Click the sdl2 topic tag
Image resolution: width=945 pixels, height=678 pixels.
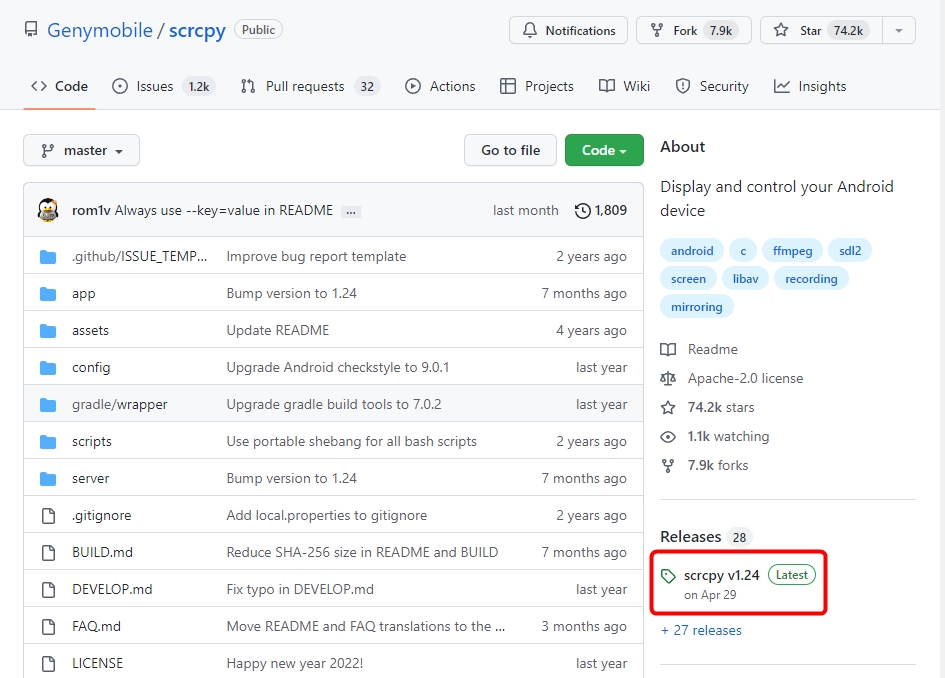(850, 251)
